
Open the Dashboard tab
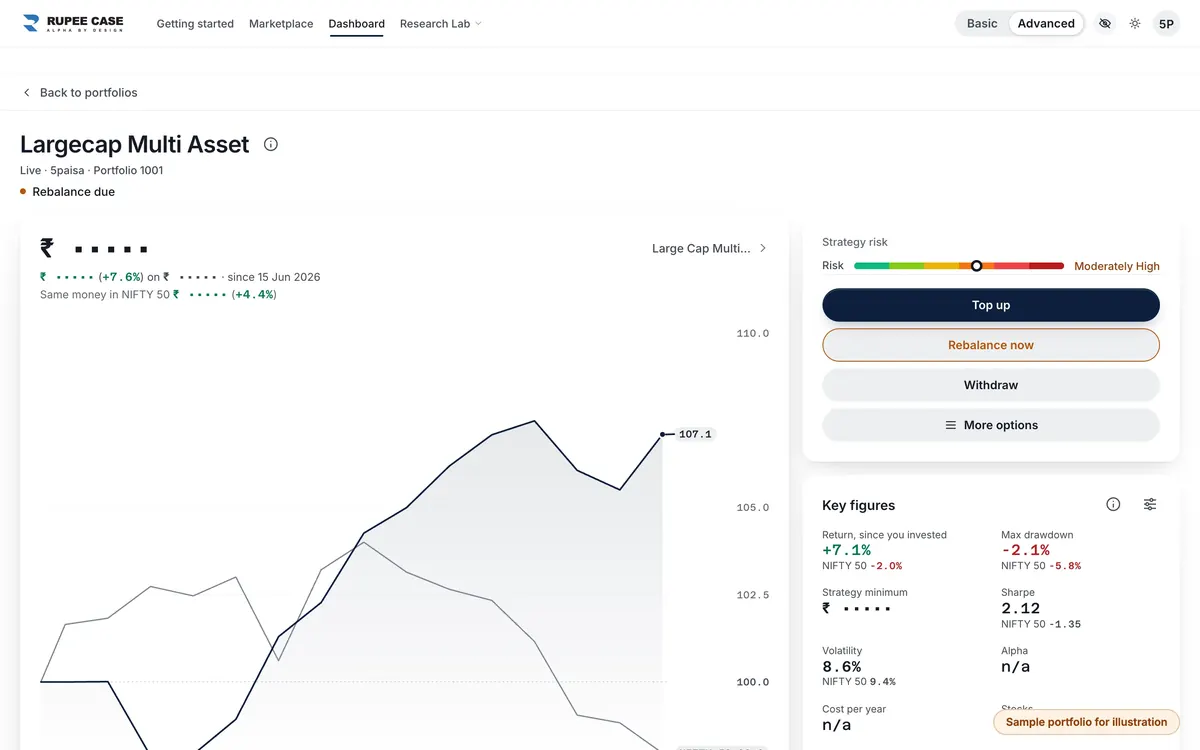356,23
